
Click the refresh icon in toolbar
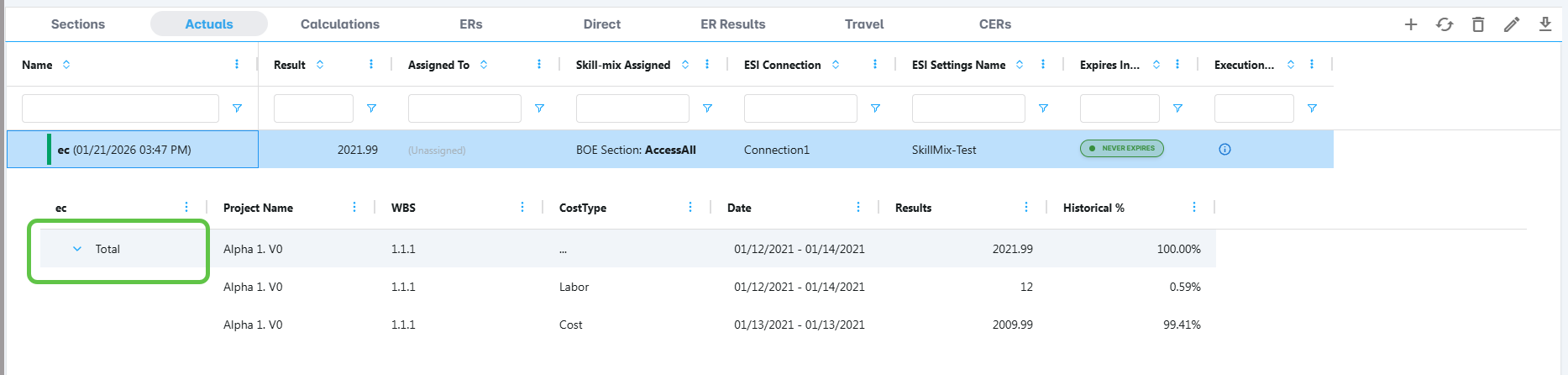[x=1445, y=24]
